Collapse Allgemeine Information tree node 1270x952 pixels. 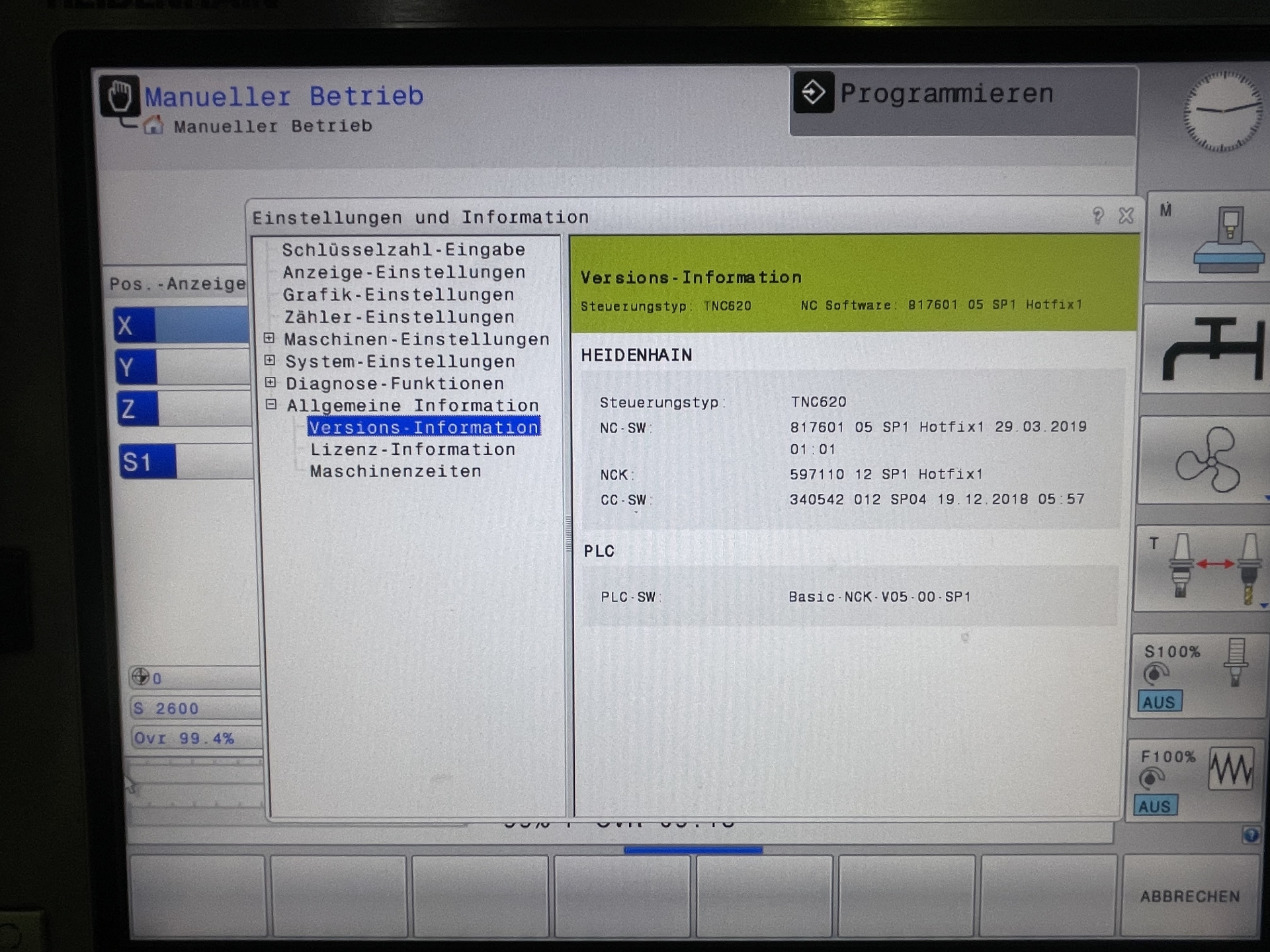point(271,404)
